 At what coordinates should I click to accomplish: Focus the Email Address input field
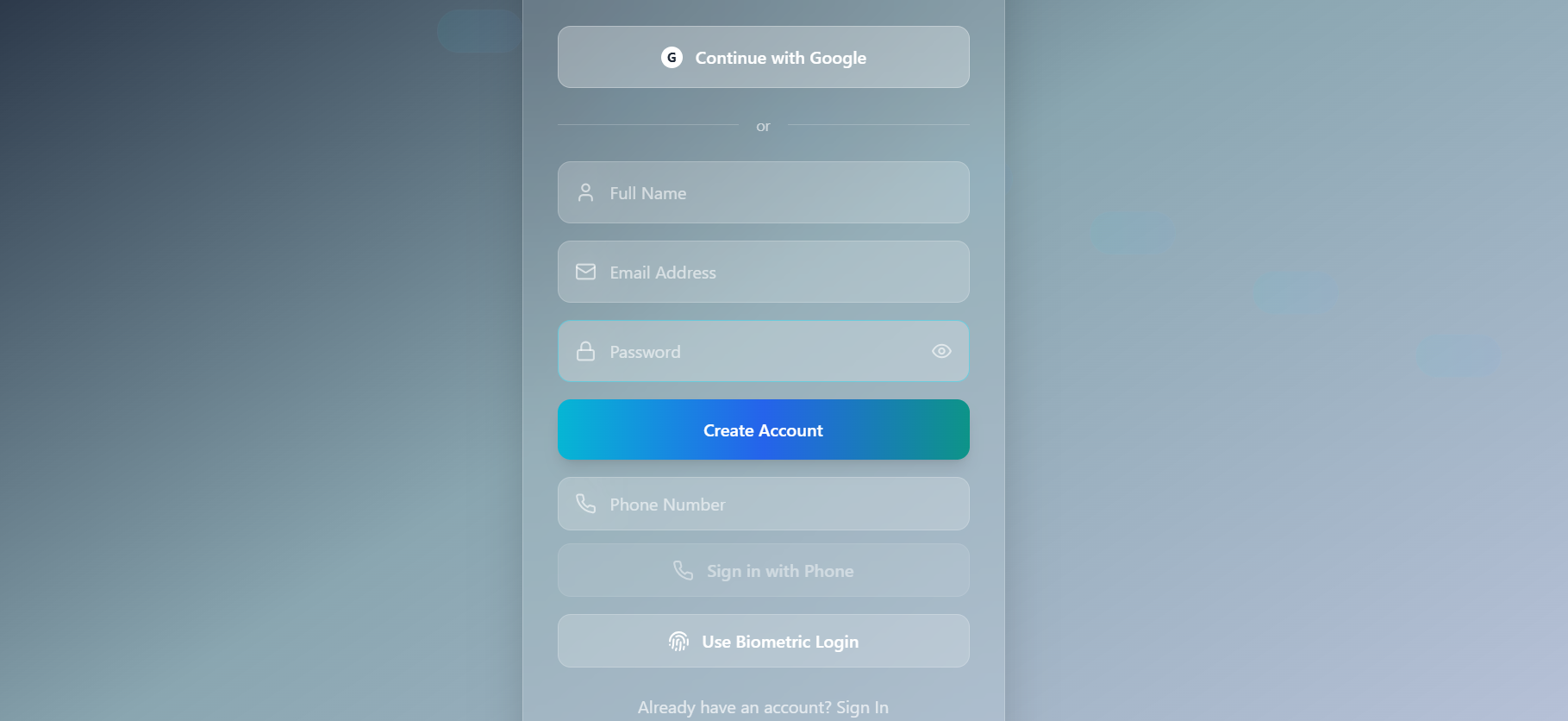[763, 272]
